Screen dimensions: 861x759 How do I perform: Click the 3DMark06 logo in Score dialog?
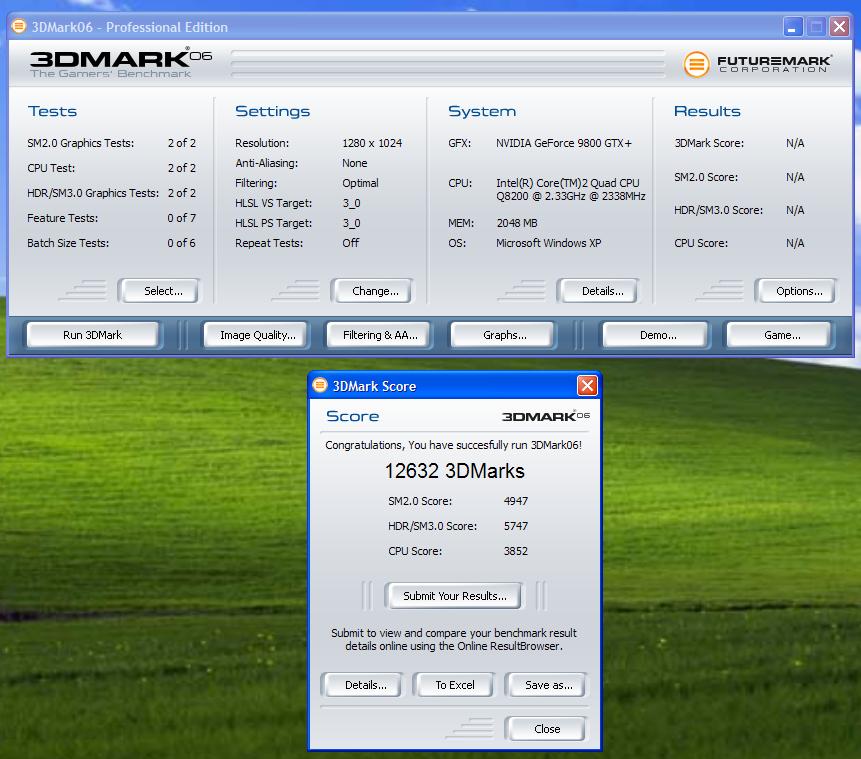[x=546, y=416]
